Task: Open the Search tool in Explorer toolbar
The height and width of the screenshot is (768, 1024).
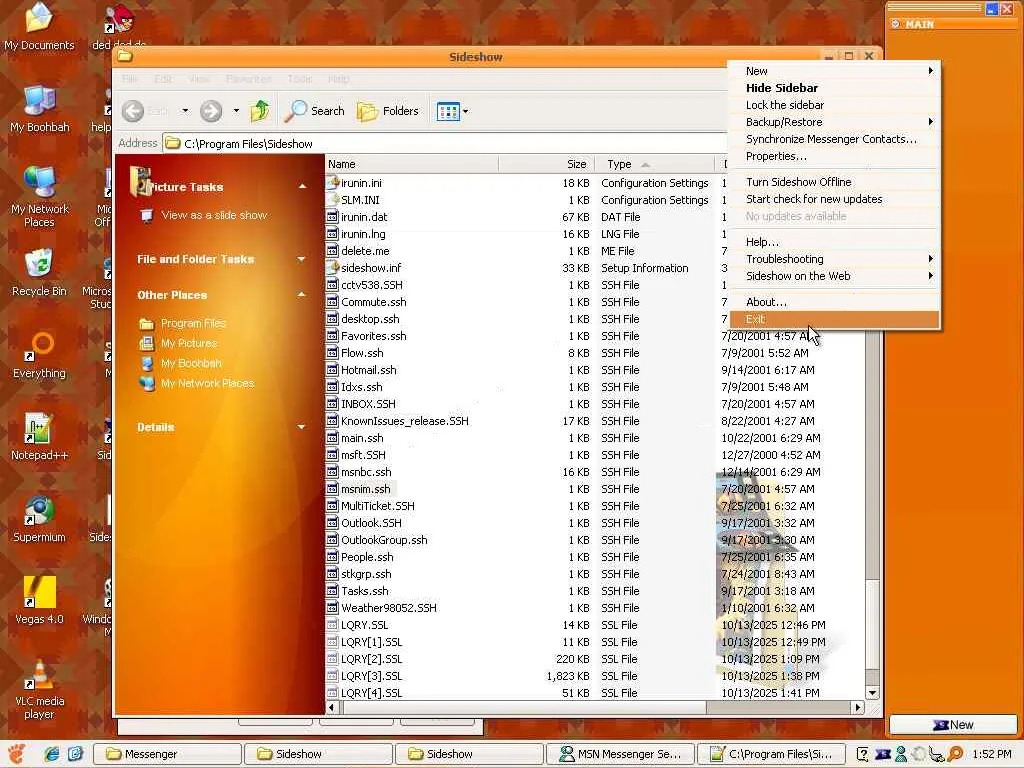Action: click(314, 111)
